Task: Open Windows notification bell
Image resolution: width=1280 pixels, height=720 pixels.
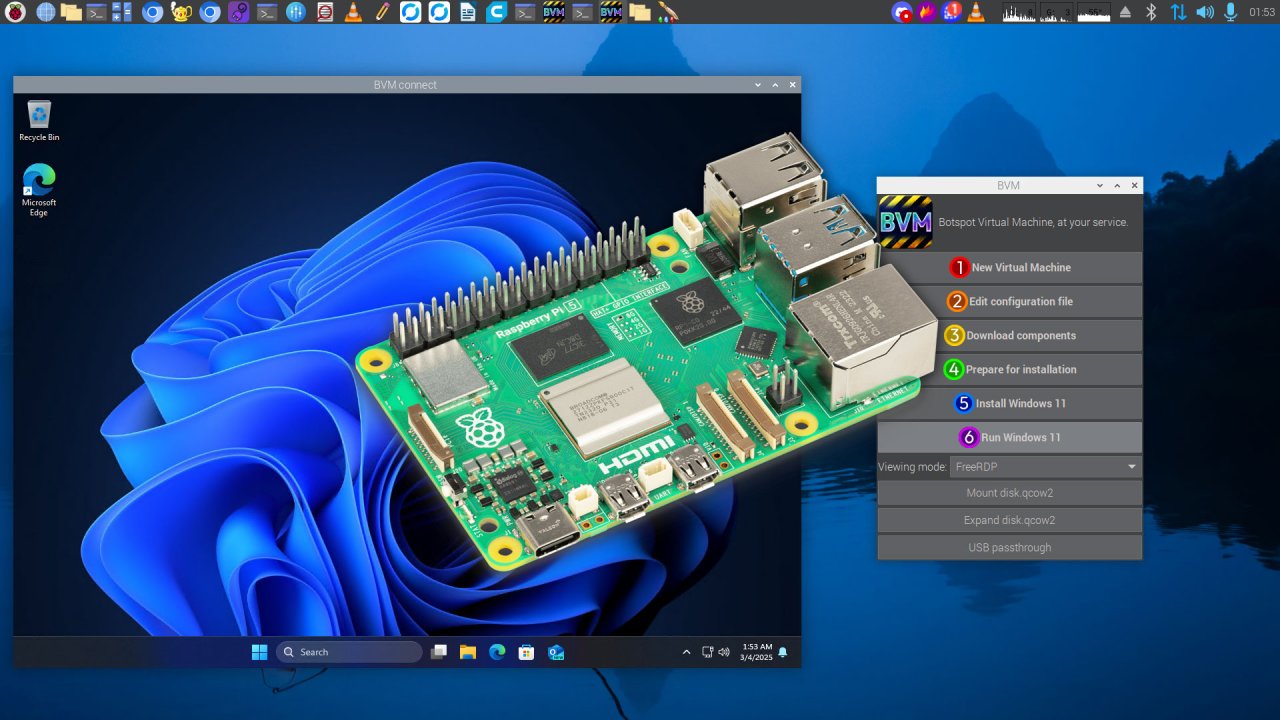Action: point(783,652)
